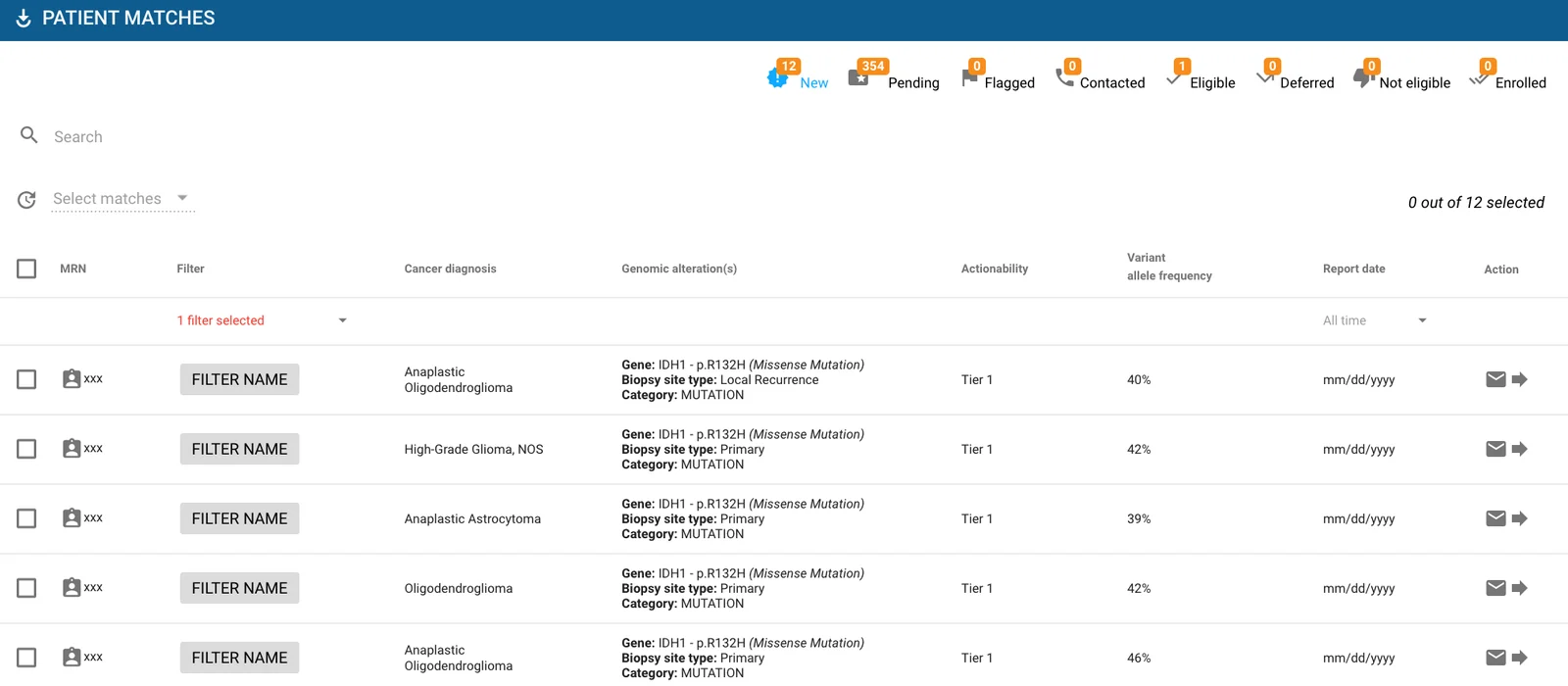Click the 40% allele frequency value

(1139, 380)
